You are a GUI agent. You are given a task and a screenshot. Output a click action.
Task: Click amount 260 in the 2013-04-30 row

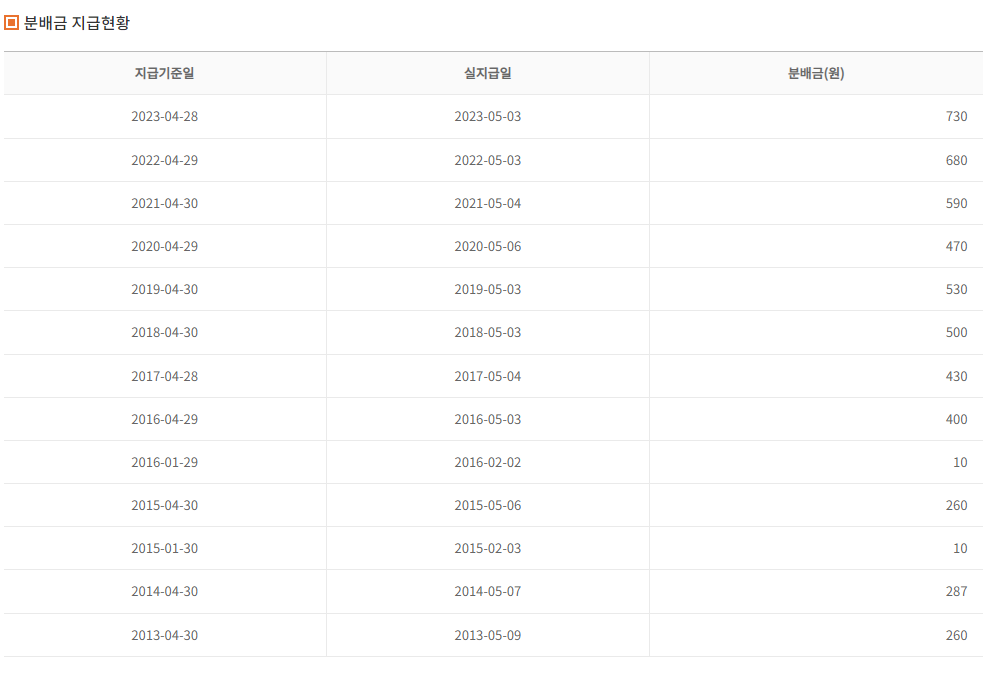pyautogui.click(x=956, y=635)
